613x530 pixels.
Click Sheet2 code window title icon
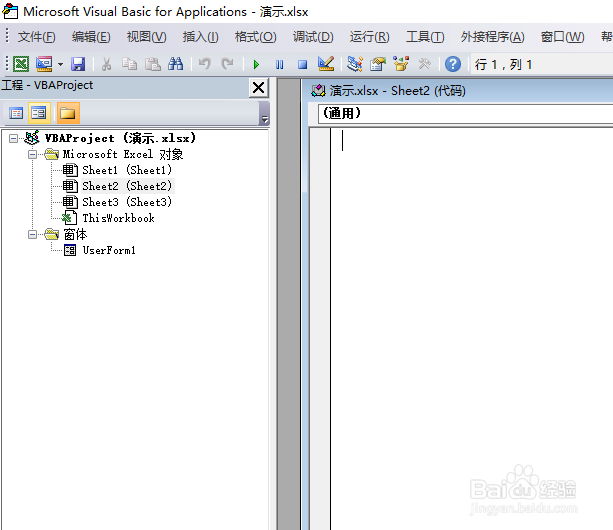click(x=318, y=91)
